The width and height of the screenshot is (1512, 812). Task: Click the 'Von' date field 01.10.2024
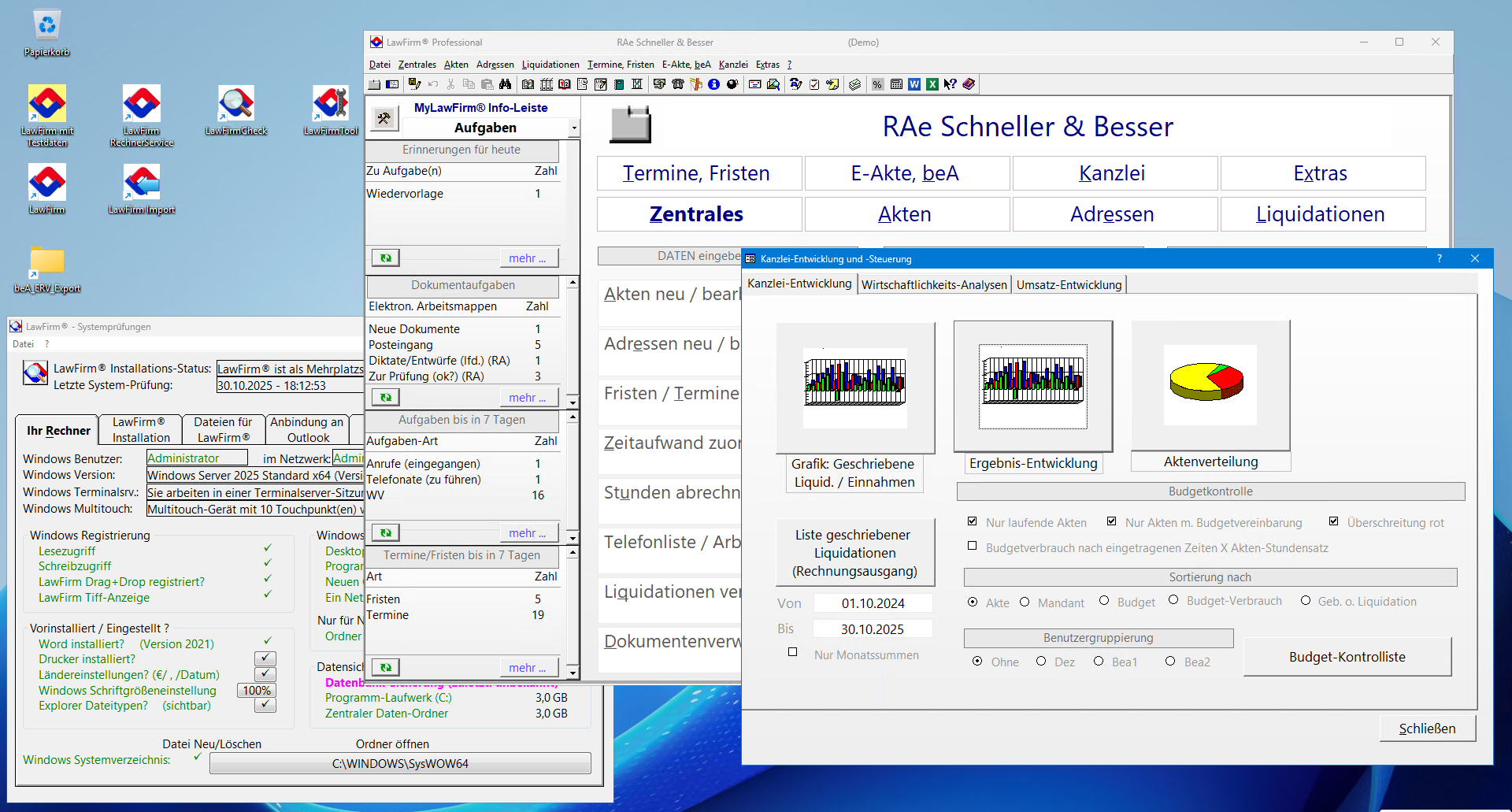pyautogui.click(x=873, y=603)
